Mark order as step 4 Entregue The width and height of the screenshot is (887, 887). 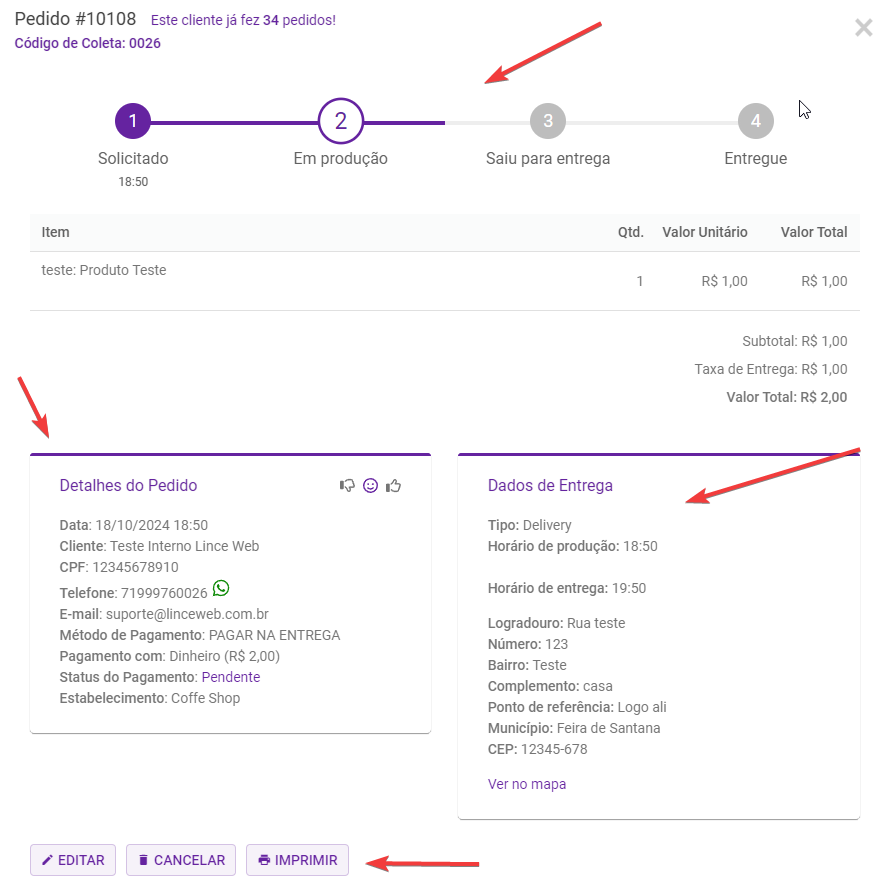(x=755, y=122)
